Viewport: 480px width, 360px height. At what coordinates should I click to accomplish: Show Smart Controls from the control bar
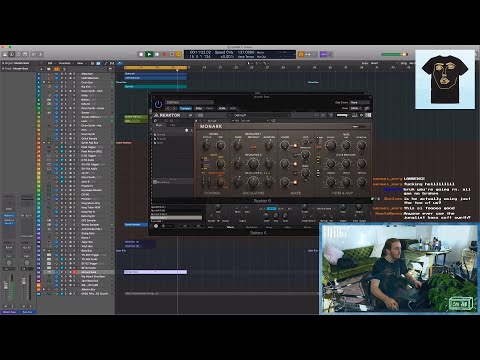click(34, 54)
